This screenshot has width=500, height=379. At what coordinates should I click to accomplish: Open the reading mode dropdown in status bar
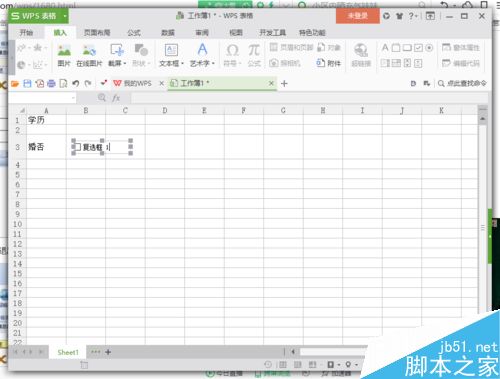coord(339,365)
